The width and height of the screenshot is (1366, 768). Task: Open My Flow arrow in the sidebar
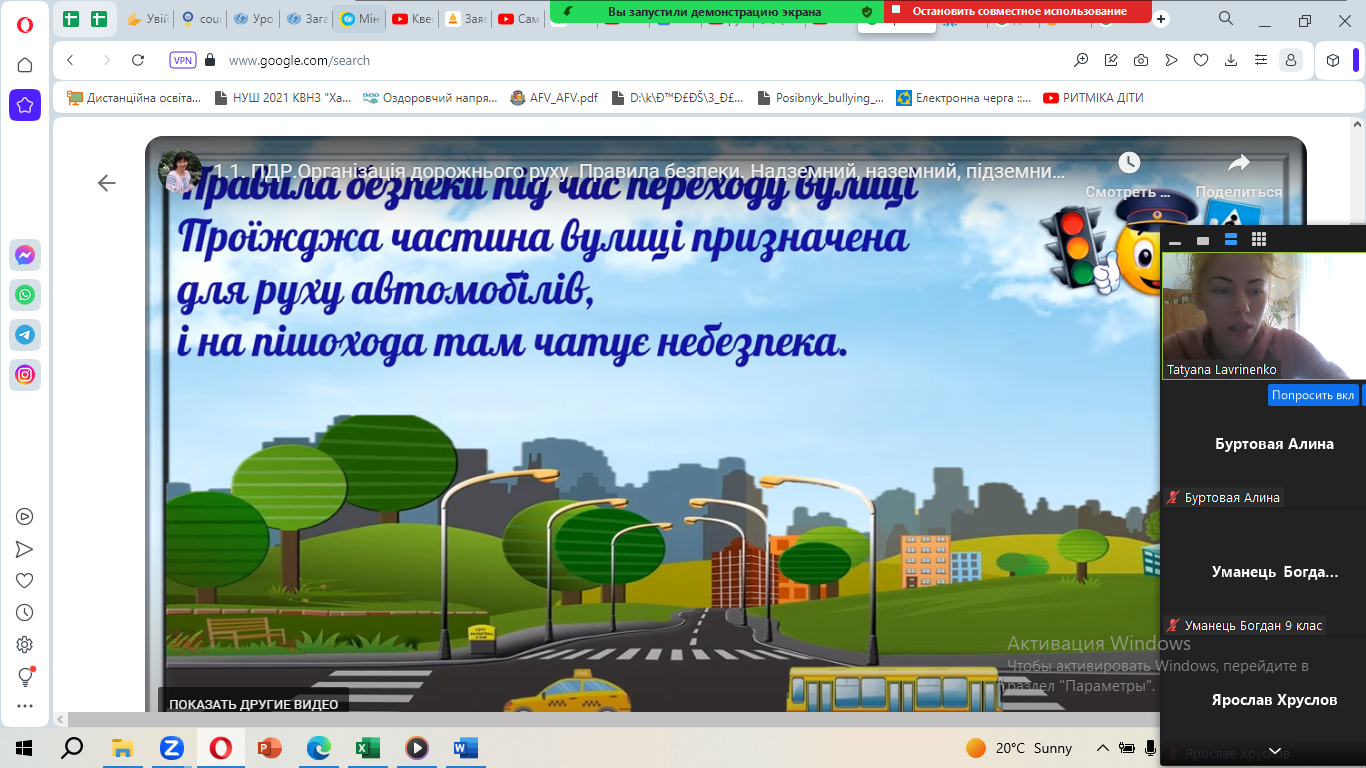[x=25, y=549]
